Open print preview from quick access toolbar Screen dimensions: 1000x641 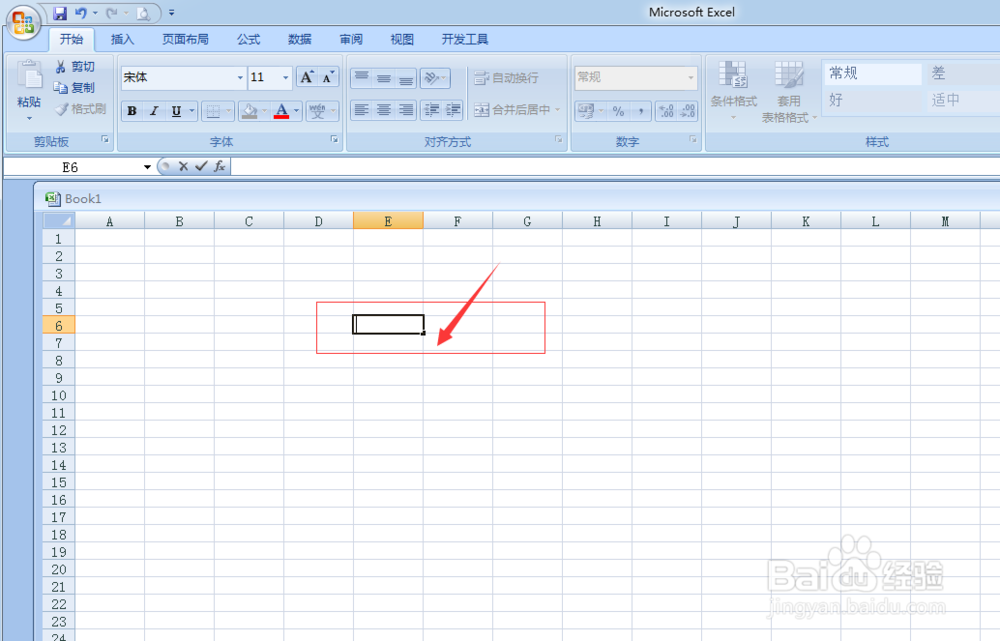[143, 13]
